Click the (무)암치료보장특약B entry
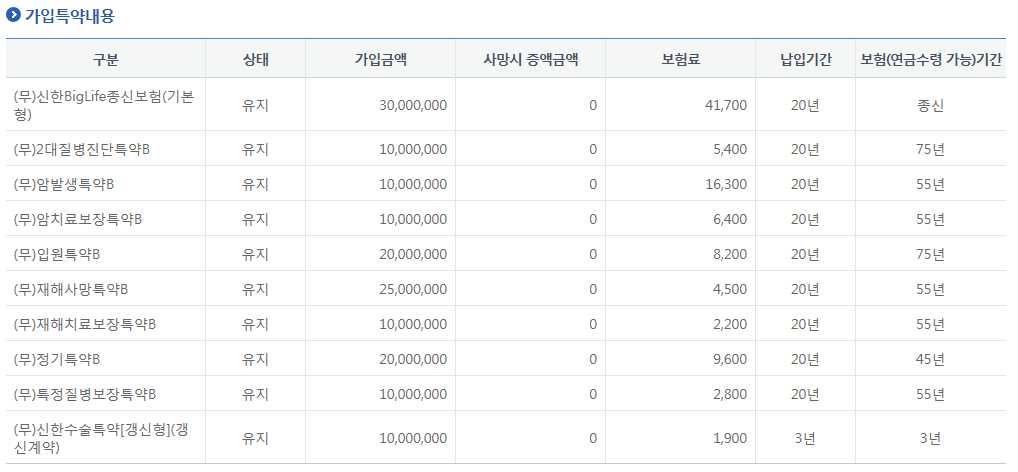This screenshot has width=1018, height=472. 78,219
